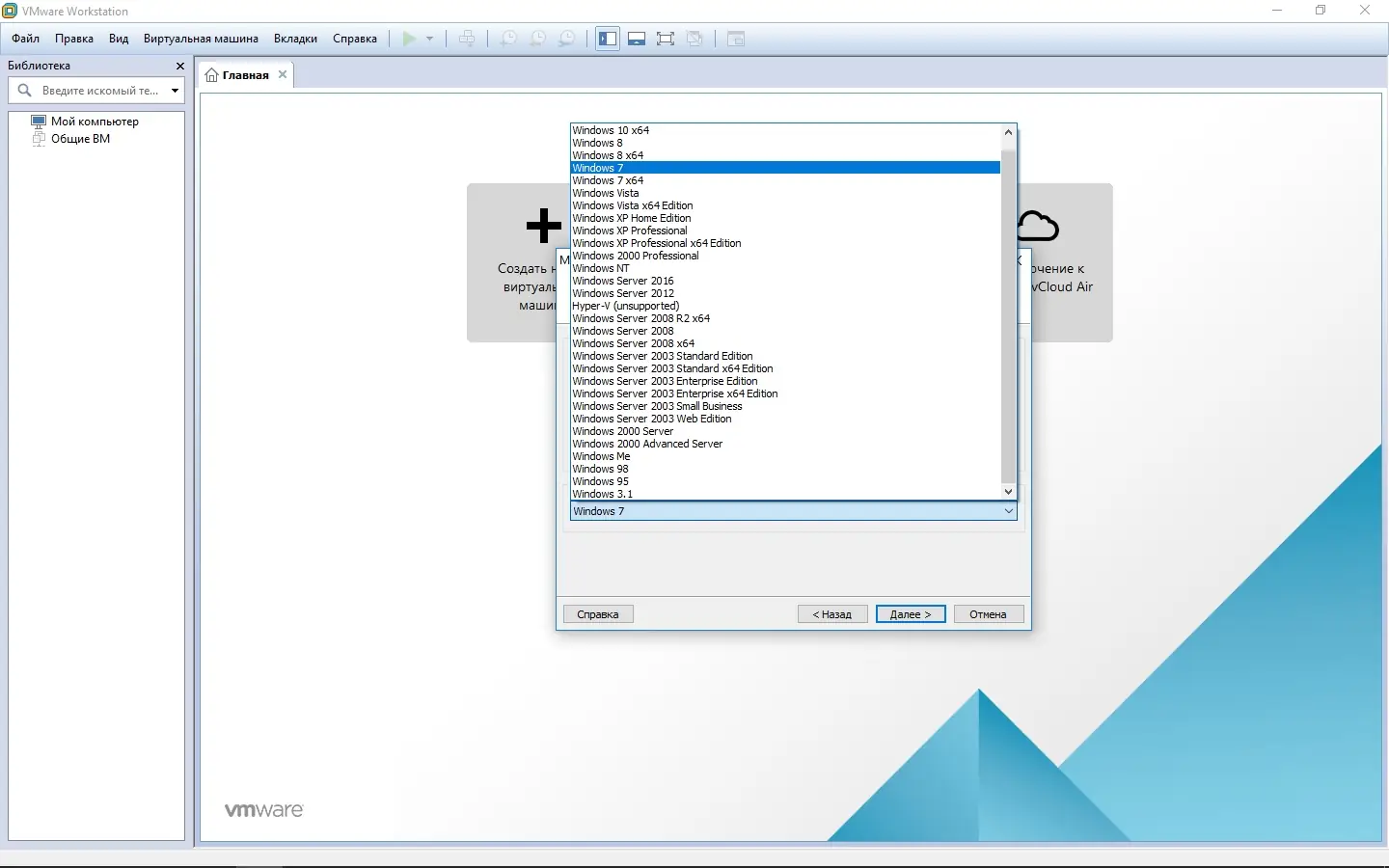The width and height of the screenshot is (1389, 868).
Task: Click the Send Ctrl+Alt+Del toolbar icon
Action: pos(467,39)
